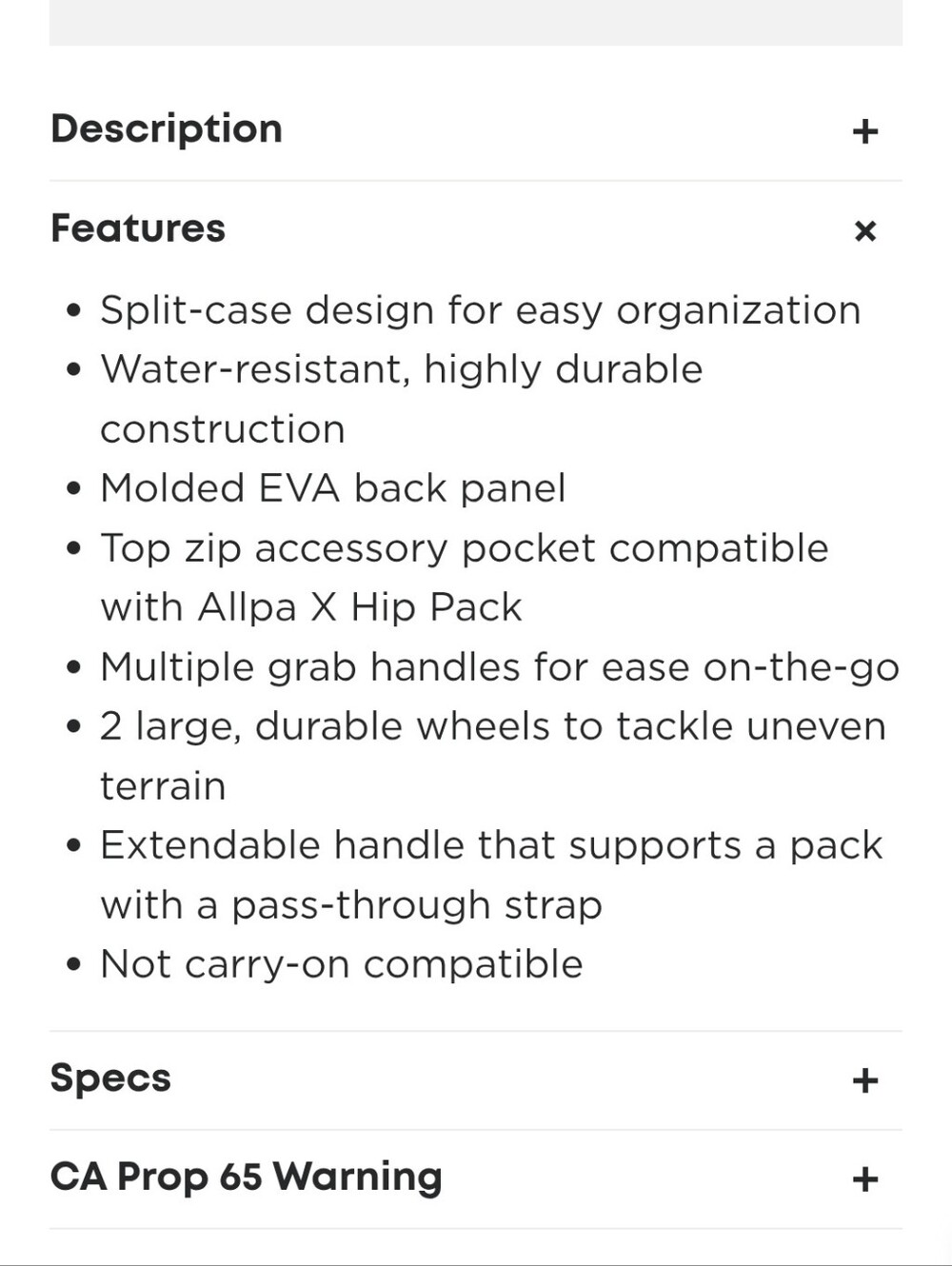Open the CA Prop 65 Warning heading
952x1266 pixels.
click(x=247, y=1177)
